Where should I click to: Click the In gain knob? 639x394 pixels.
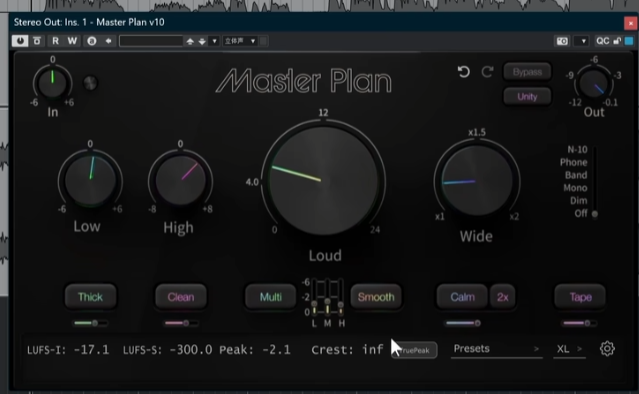52,83
